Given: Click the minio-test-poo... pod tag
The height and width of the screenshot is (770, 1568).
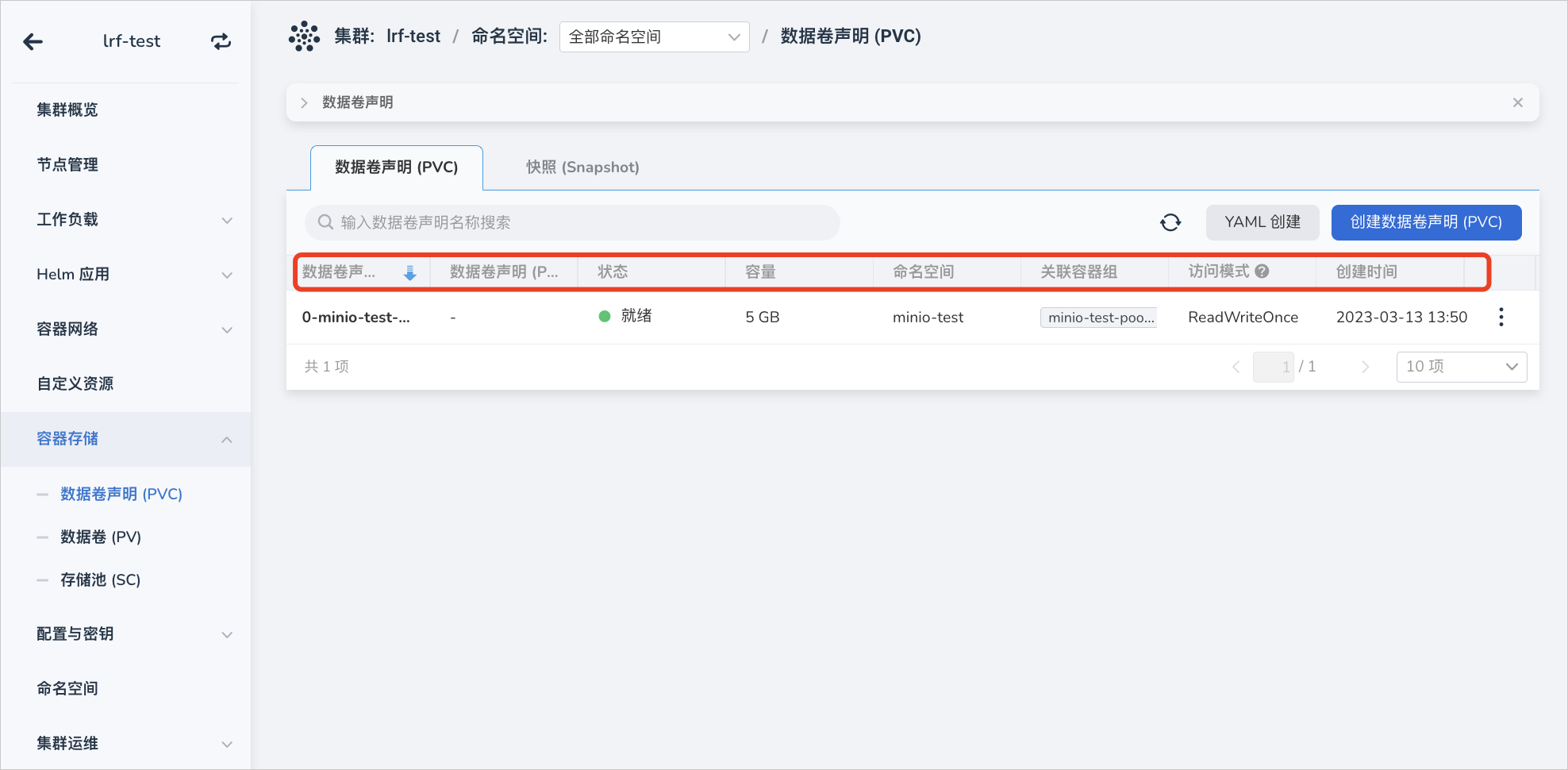Looking at the screenshot, I should [1099, 318].
